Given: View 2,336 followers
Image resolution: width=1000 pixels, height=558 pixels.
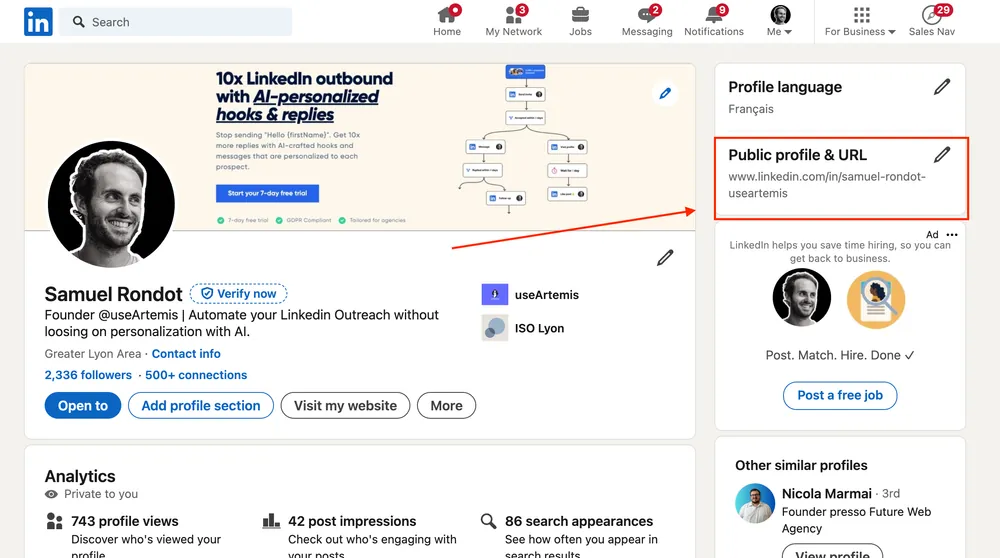Looking at the screenshot, I should 88,375.
